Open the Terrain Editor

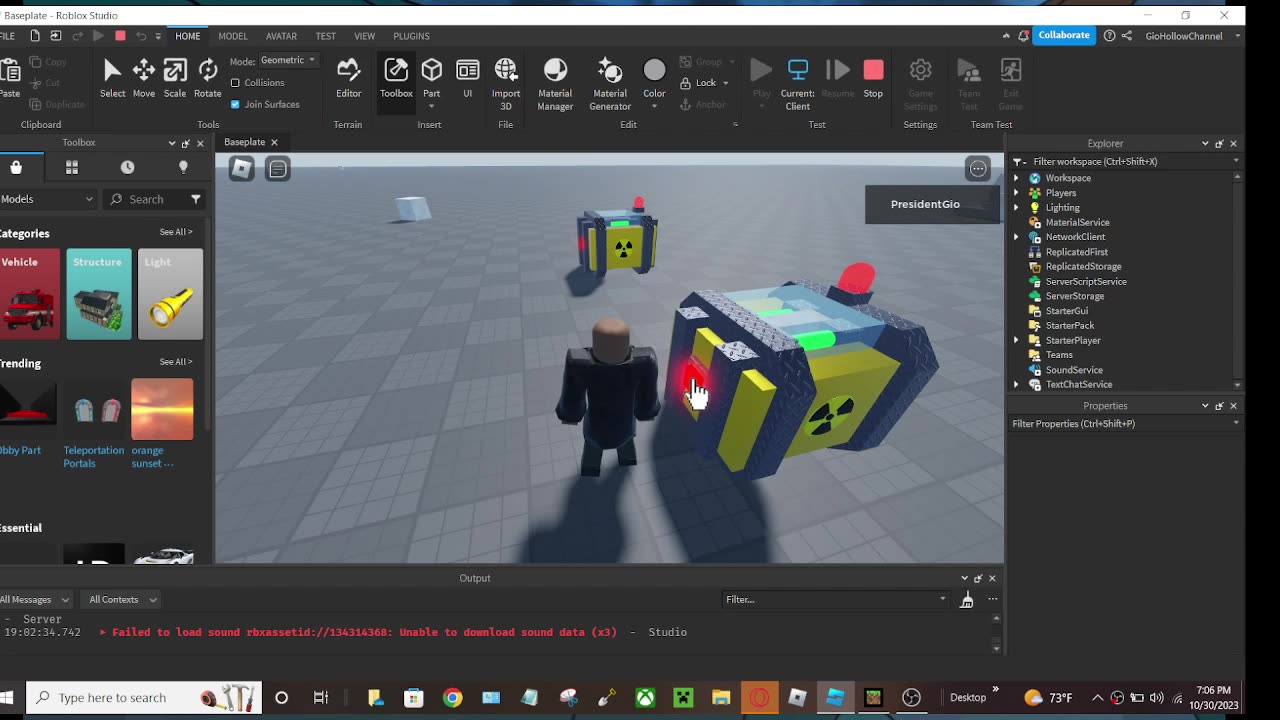pos(348,79)
